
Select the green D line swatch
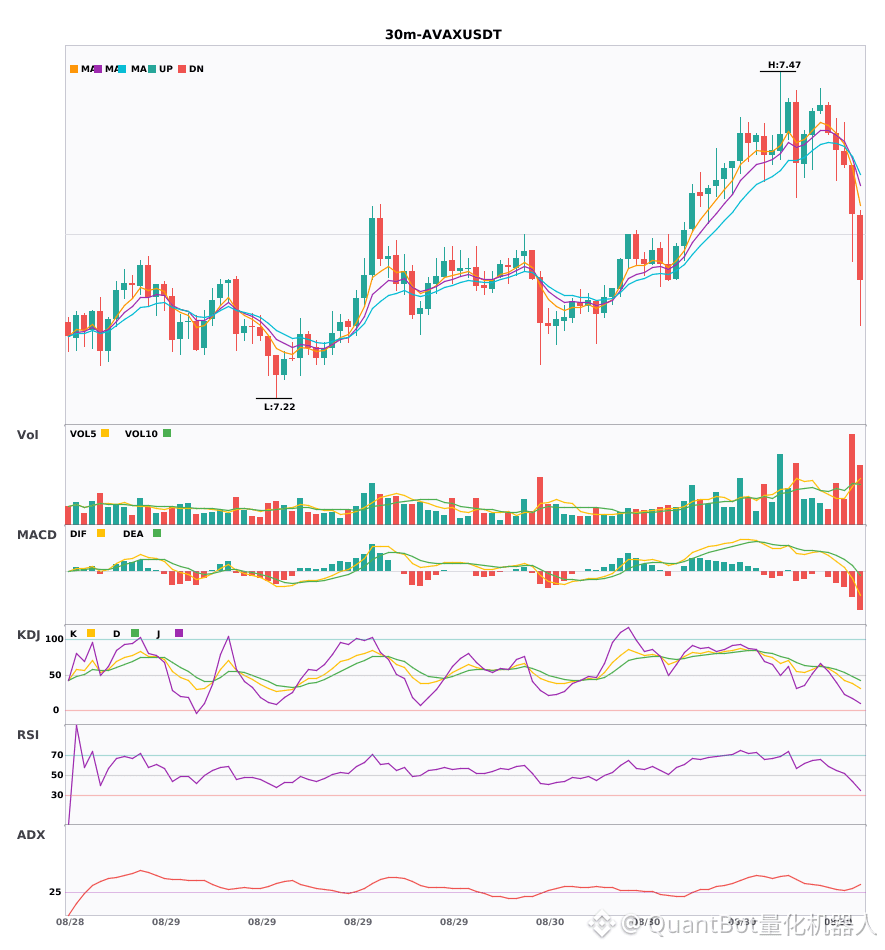(135, 633)
